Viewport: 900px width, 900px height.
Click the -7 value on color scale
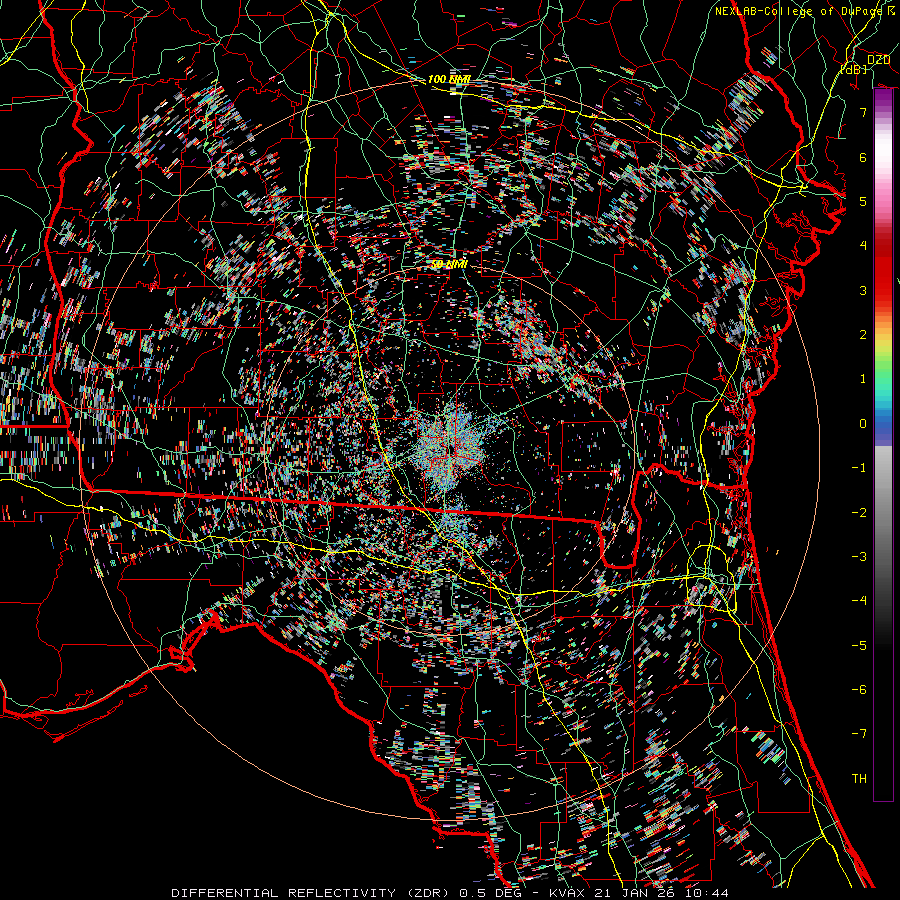(x=859, y=734)
